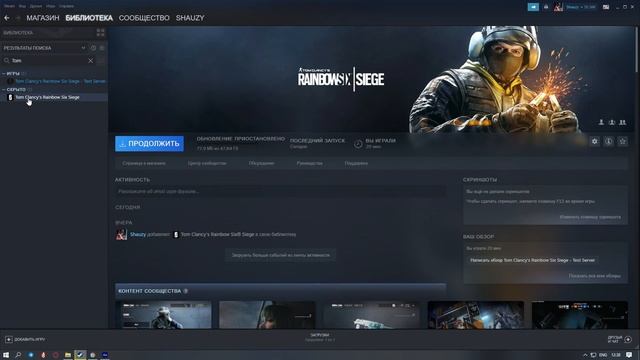Image resolution: width=640 pixels, height=360 pixels.
Task: Click account avatar in title bar
Action: pos(558,7)
